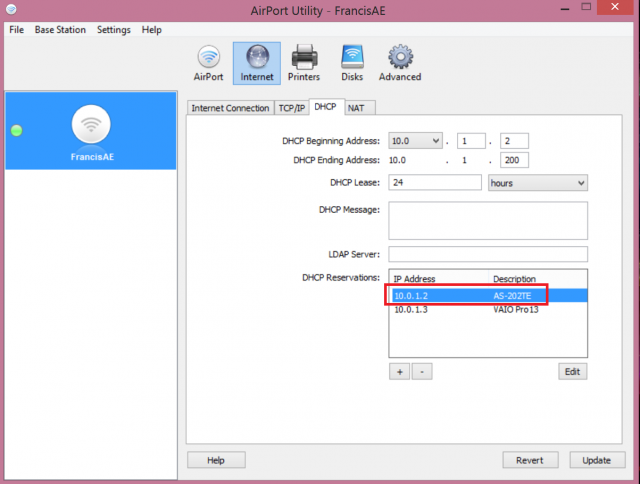Open the AirPort settings pane
This screenshot has height=484, width=640.
209,64
